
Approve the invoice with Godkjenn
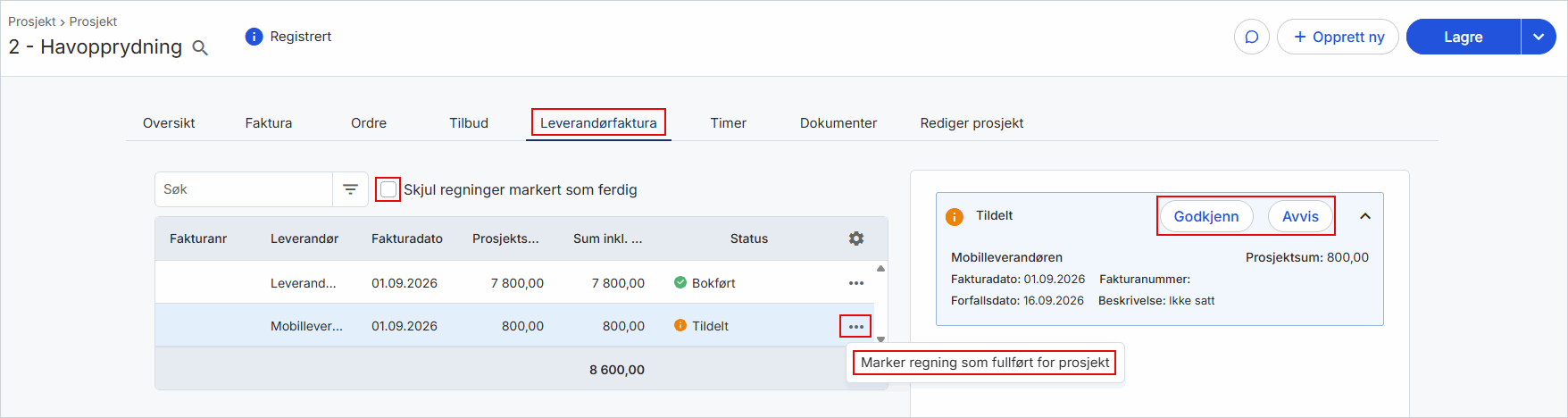point(1206,216)
